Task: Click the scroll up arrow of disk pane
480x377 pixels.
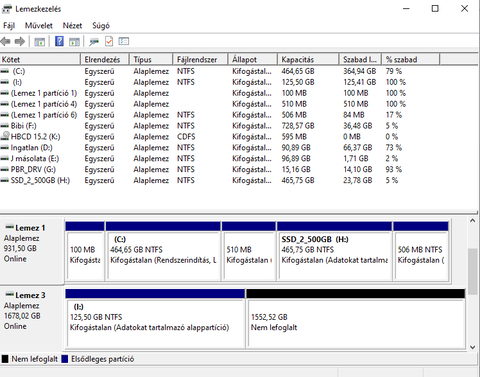Action: pyautogui.click(x=472, y=221)
